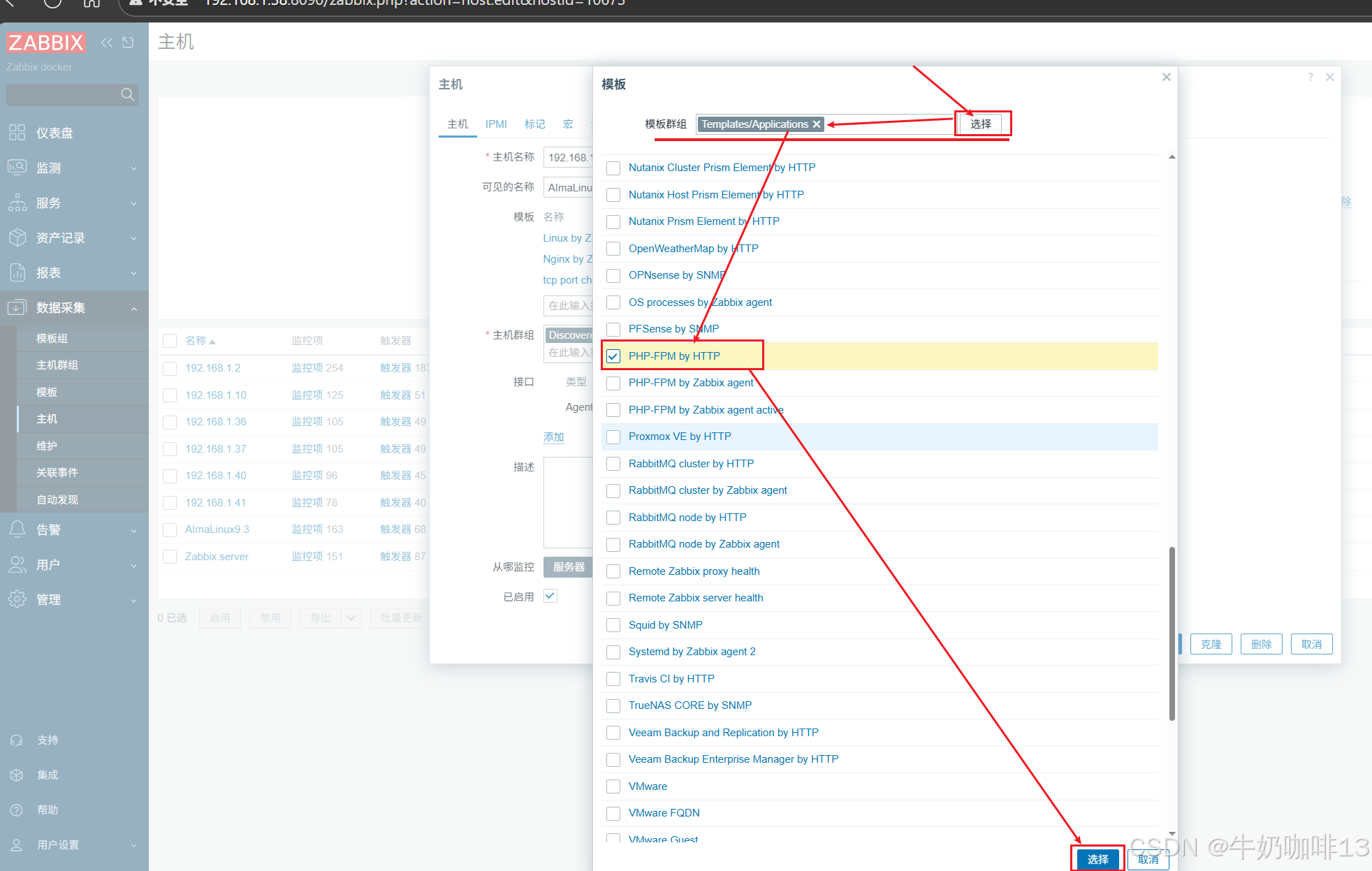Uncheck the PHP-FPM by HTTP checkbox

[x=613, y=356]
